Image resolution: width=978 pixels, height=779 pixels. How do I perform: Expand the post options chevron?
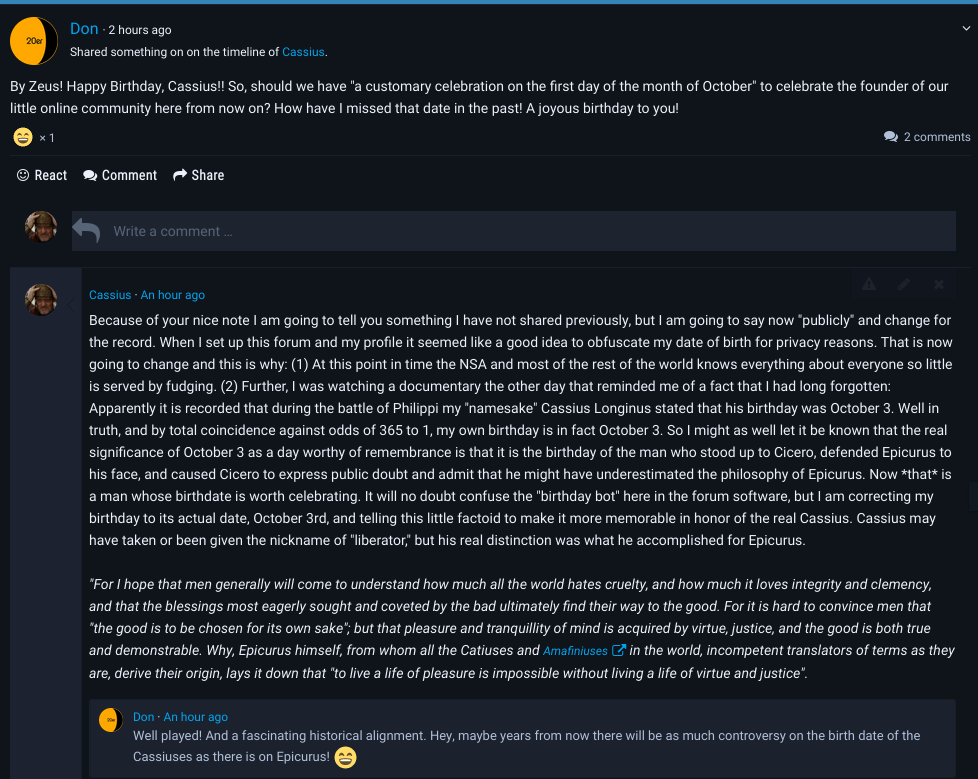coord(964,29)
